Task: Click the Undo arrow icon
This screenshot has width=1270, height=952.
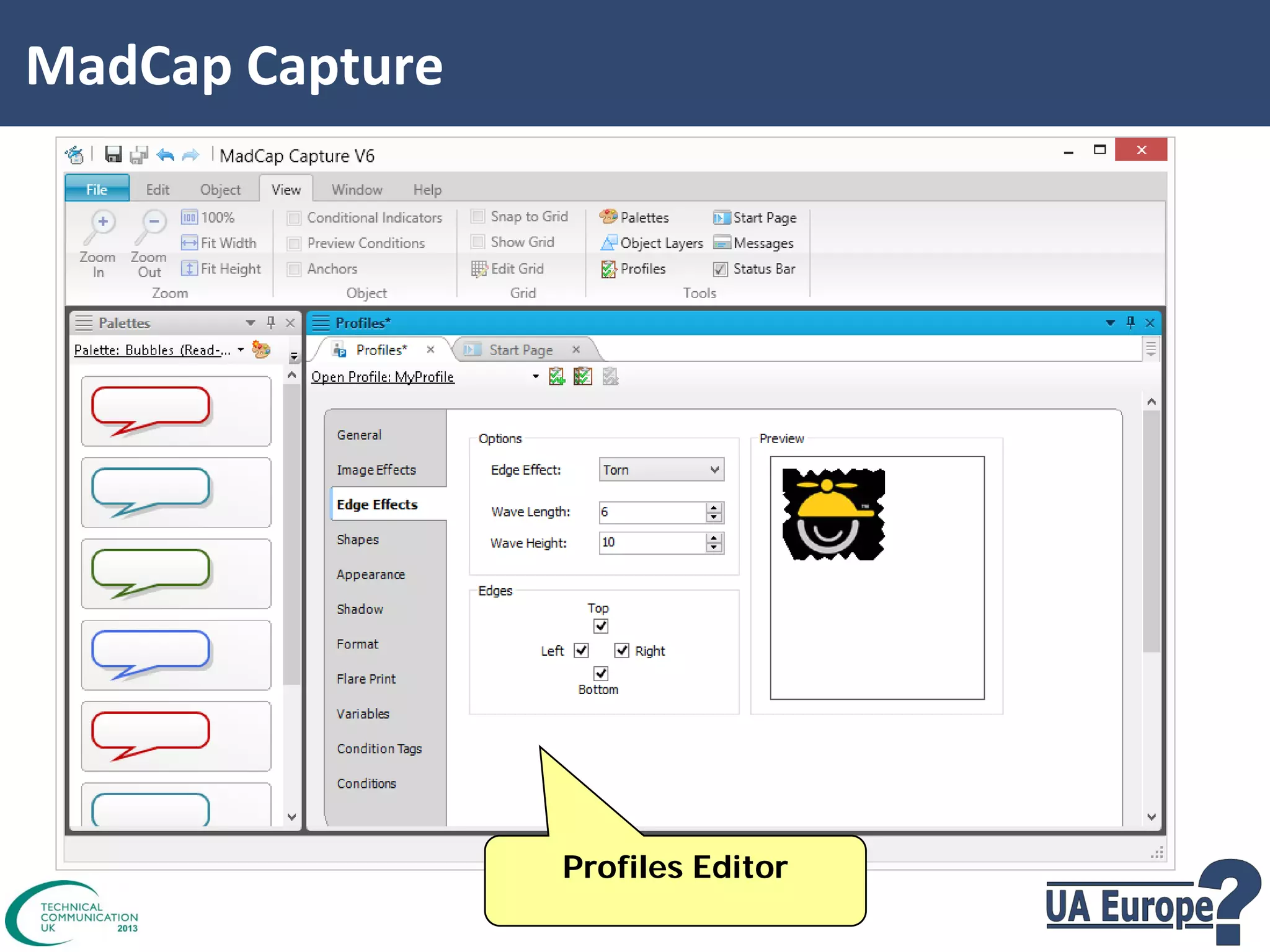Action: [165, 154]
